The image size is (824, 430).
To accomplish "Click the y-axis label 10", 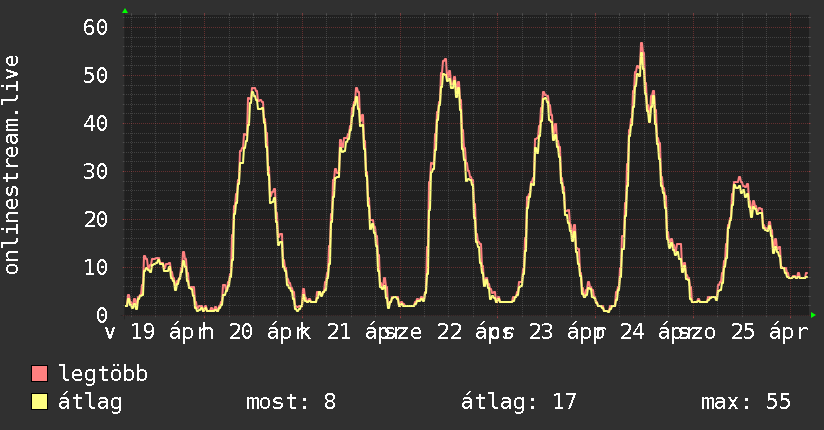I will 96,268.
